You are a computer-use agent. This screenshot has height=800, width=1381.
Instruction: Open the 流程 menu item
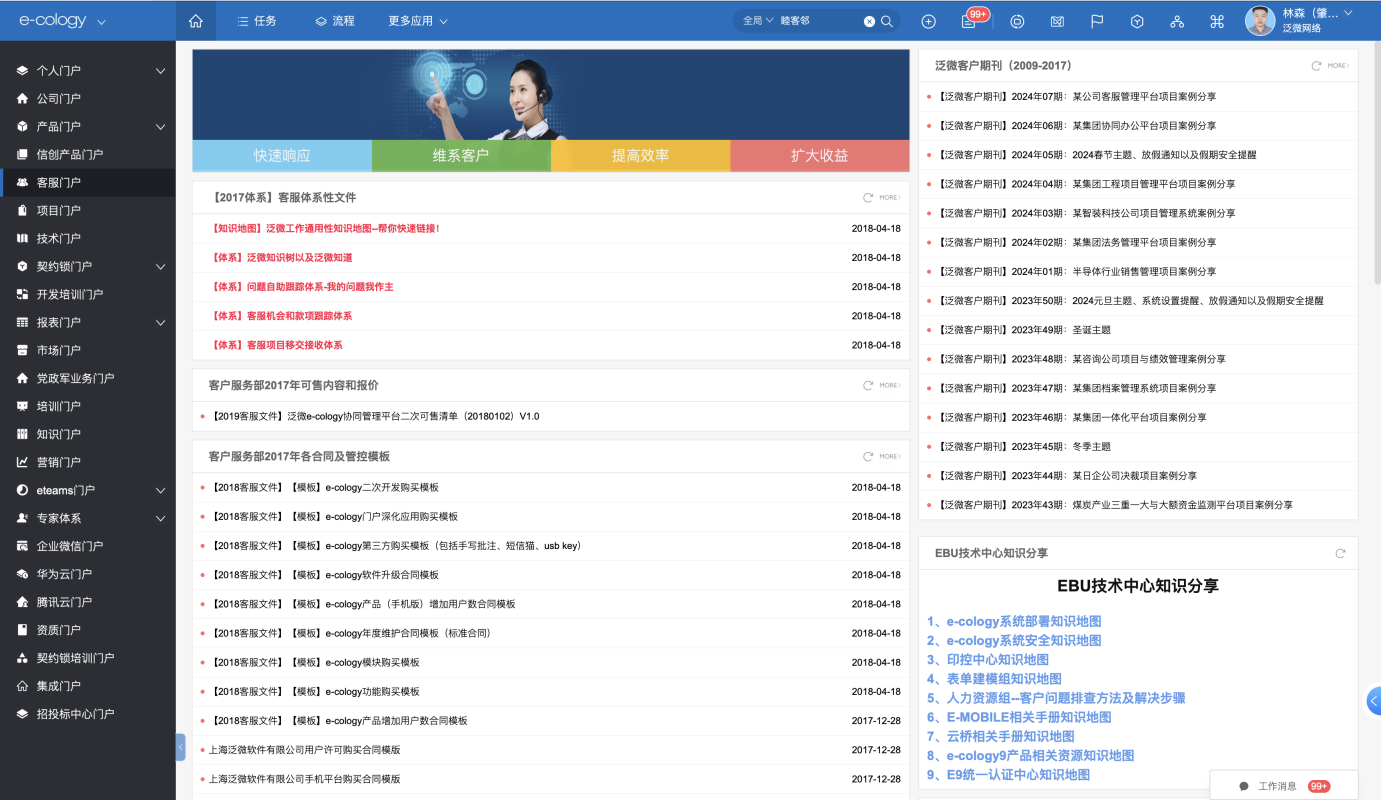pyautogui.click(x=334, y=21)
